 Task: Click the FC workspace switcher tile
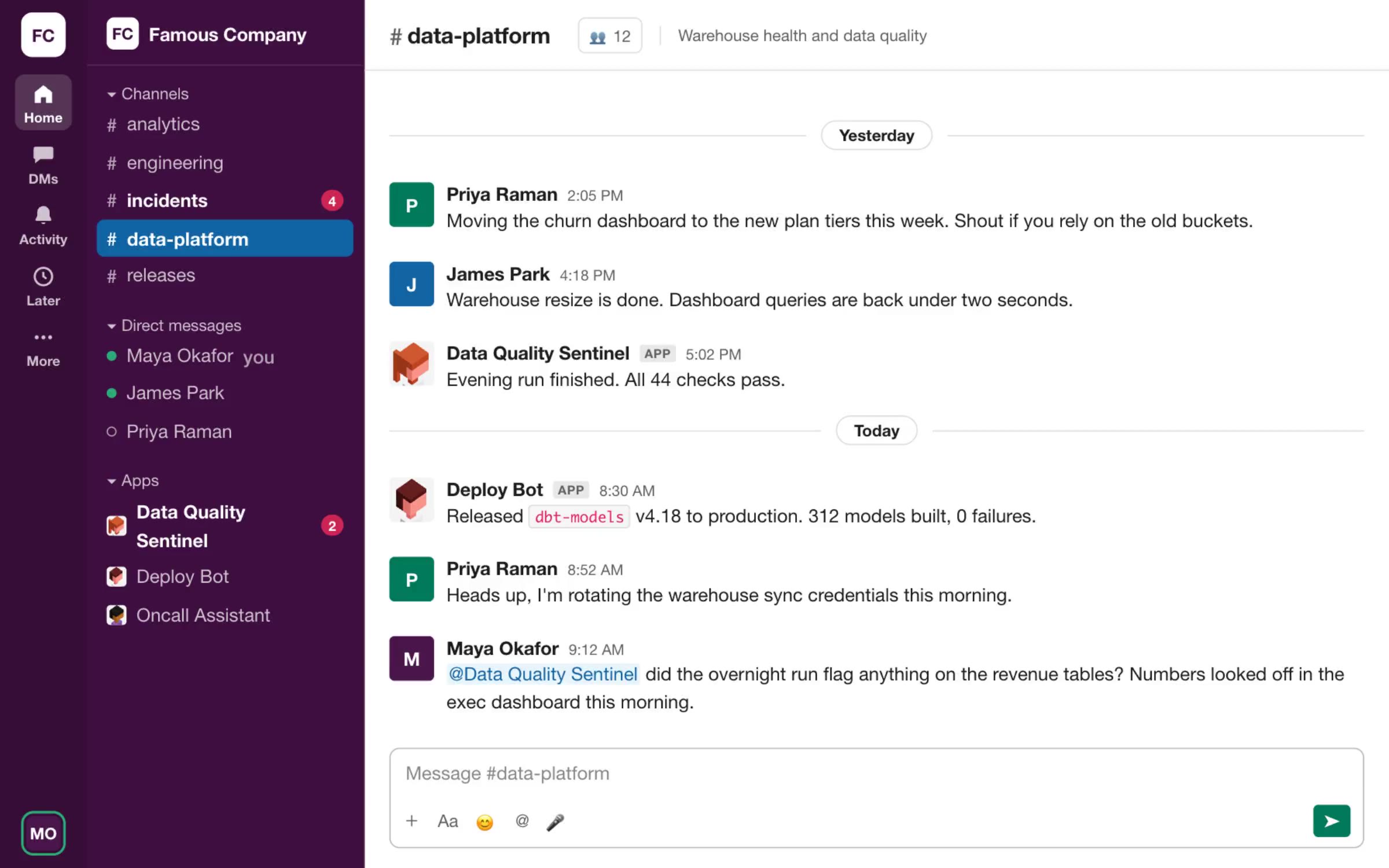(x=43, y=35)
